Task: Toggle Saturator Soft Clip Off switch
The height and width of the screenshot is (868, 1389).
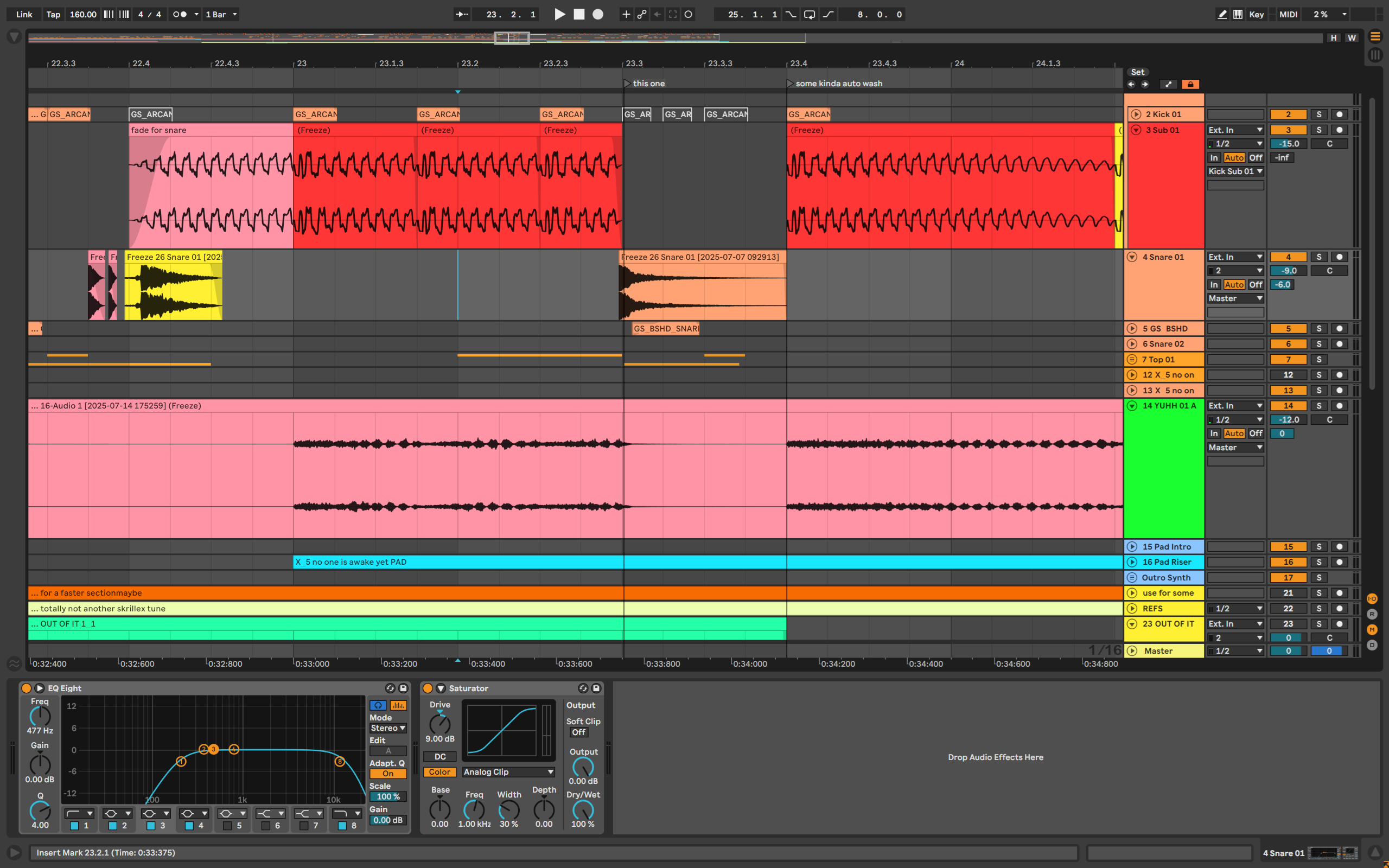Action: pyautogui.click(x=578, y=732)
